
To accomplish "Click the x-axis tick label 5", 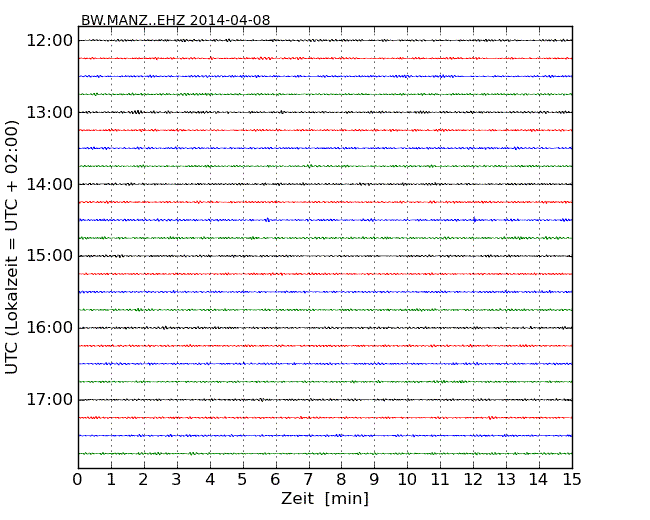I will 242,480.
